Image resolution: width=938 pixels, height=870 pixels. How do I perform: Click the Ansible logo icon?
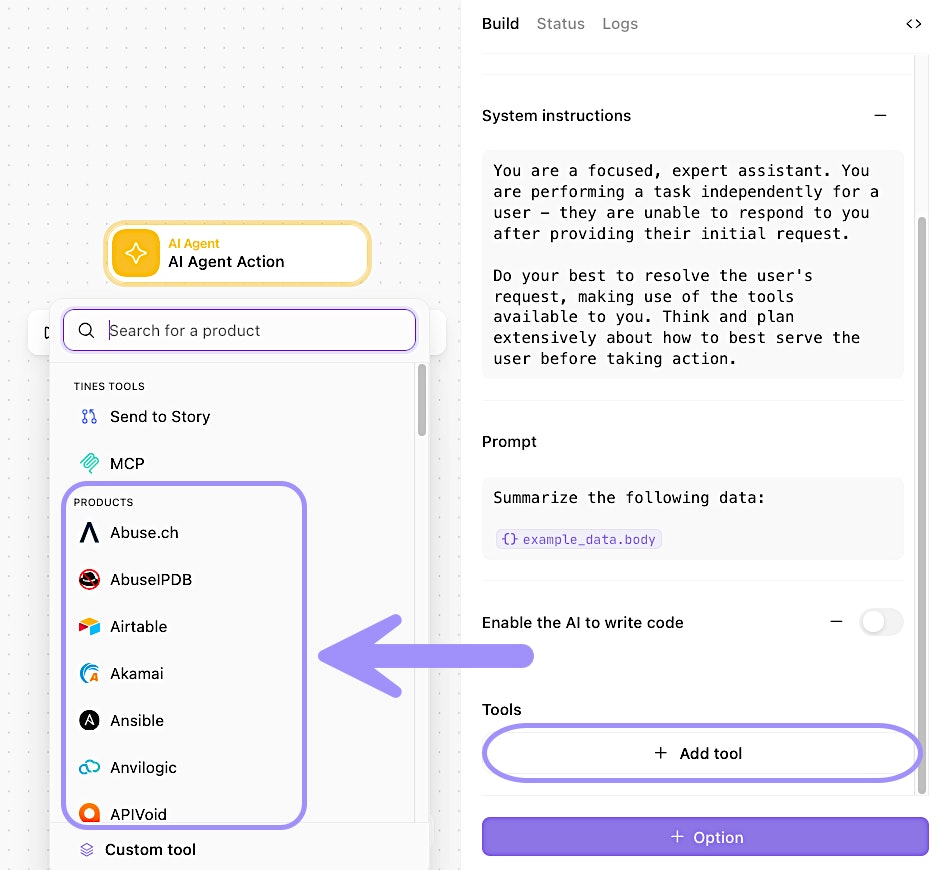coord(89,720)
